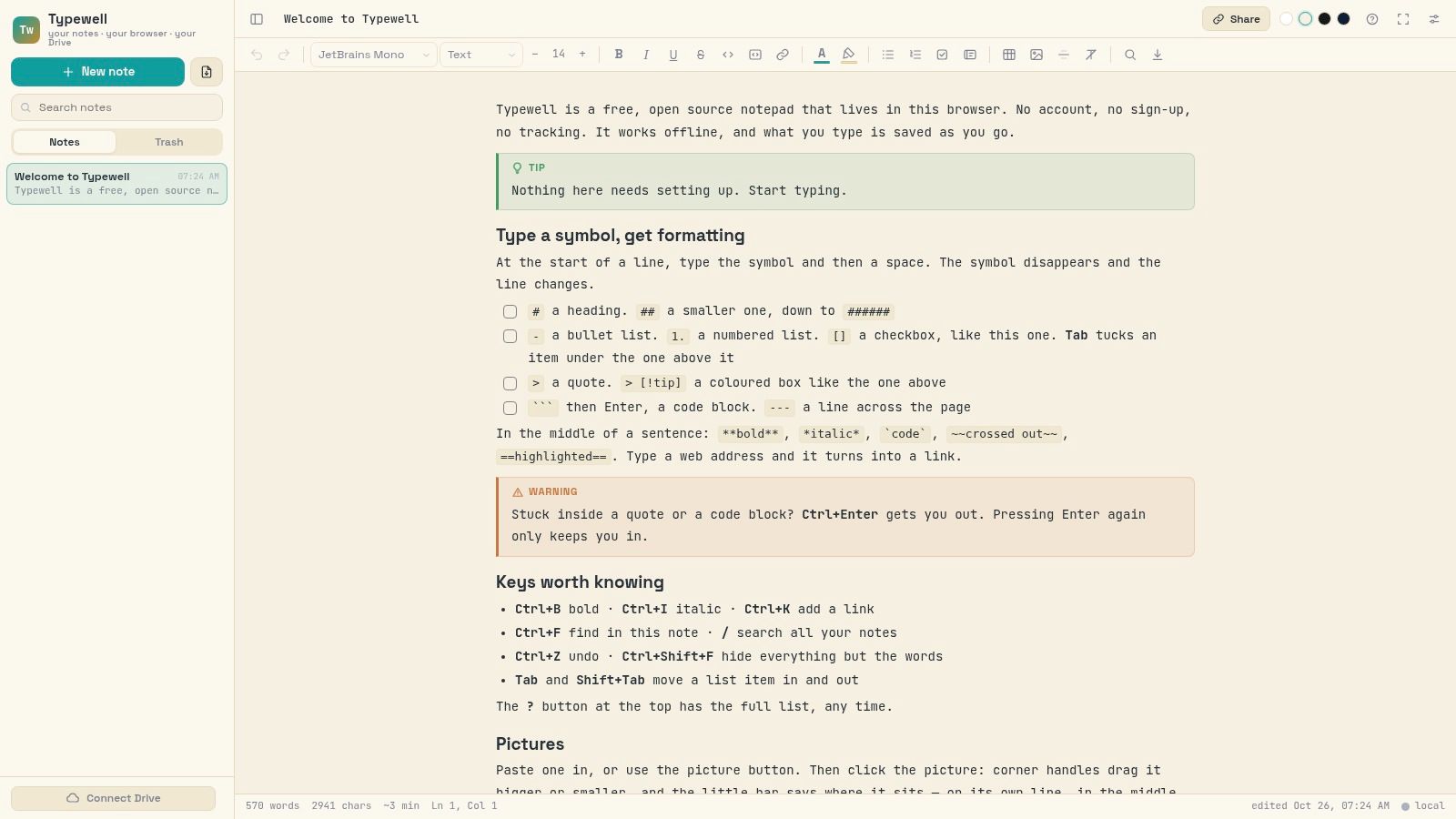Open the highlight color tool
Image resolution: width=1456 pixels, height=819 pixels.
coord(849,55)
